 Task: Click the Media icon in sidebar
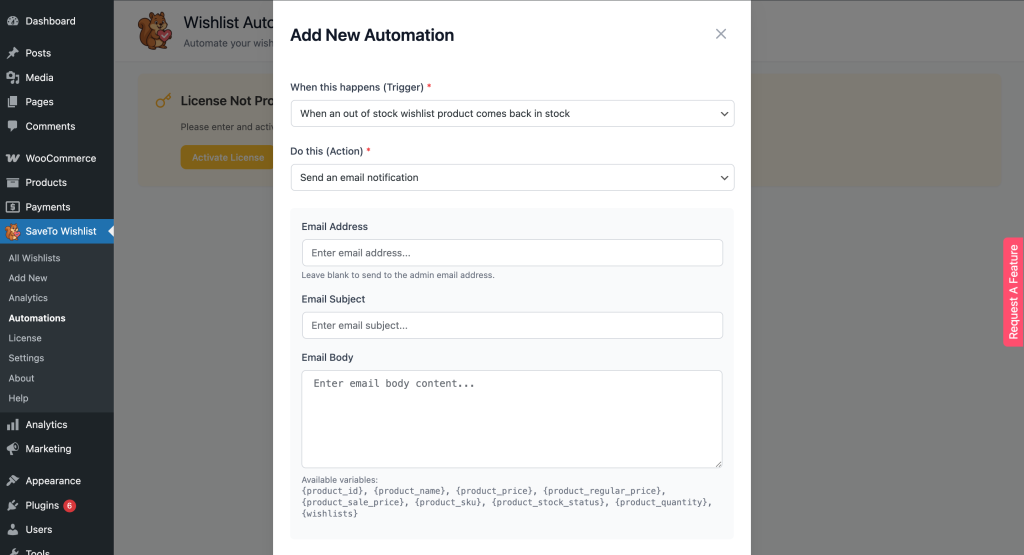tap(13, 77)
